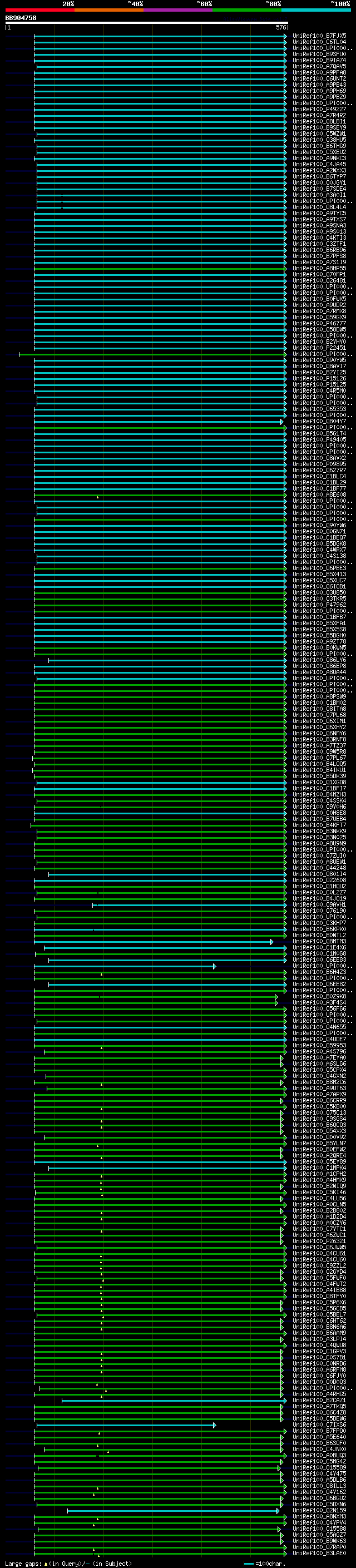
Task: Open hit UniRef100_O44248
Action: pyautogui.click(x=319, y=868)
